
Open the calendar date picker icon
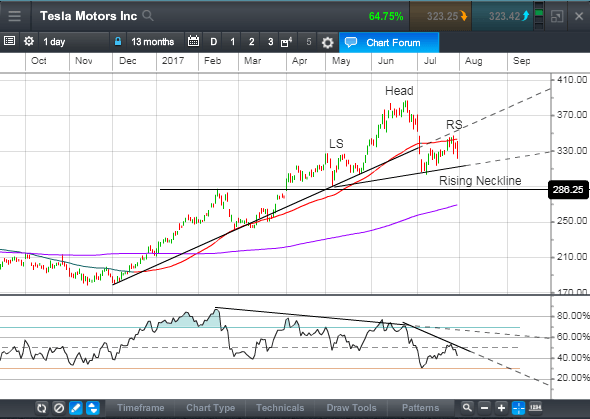[193, 41]
